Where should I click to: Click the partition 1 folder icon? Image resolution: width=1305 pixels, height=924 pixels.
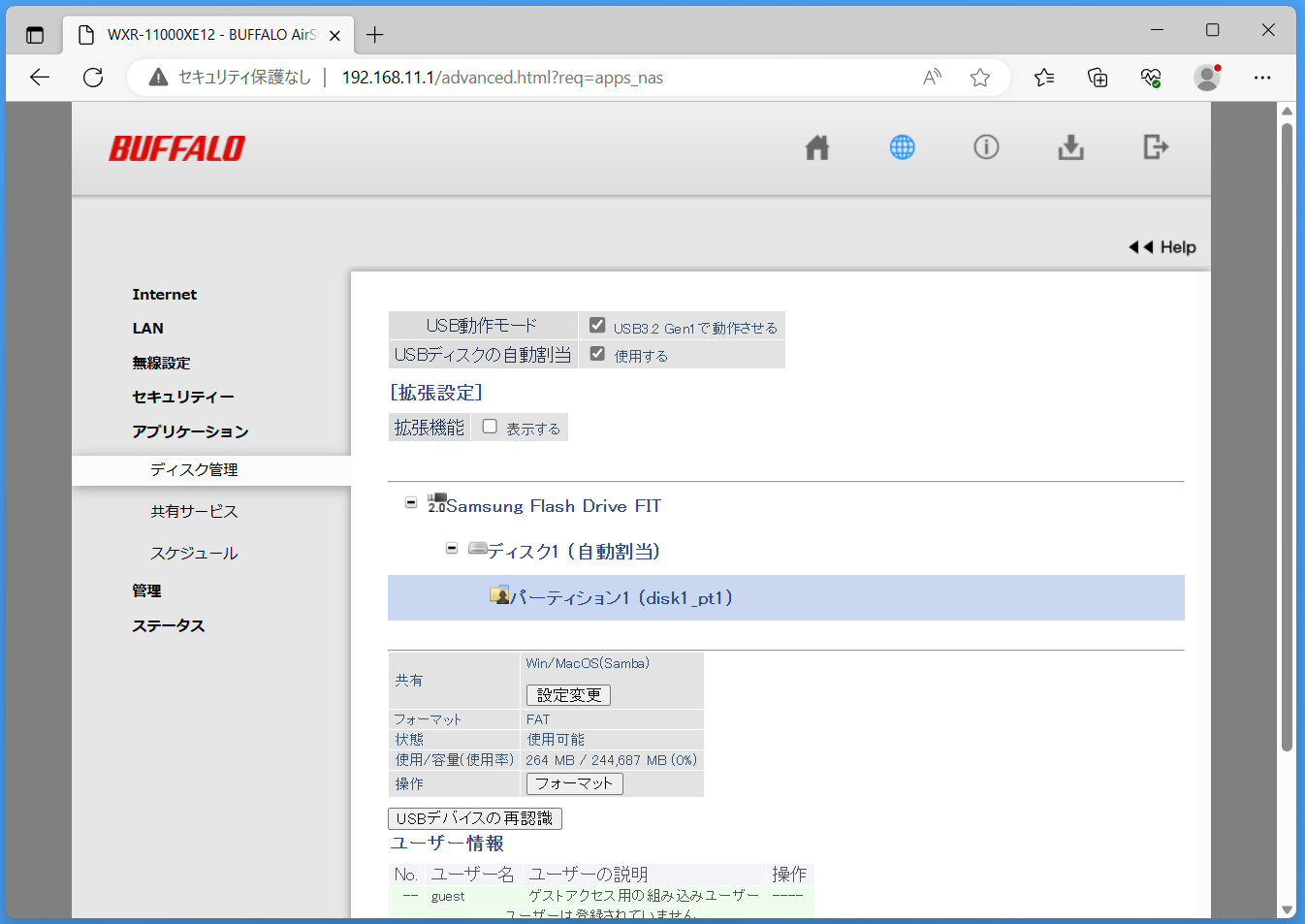click(x=499, y=595)
